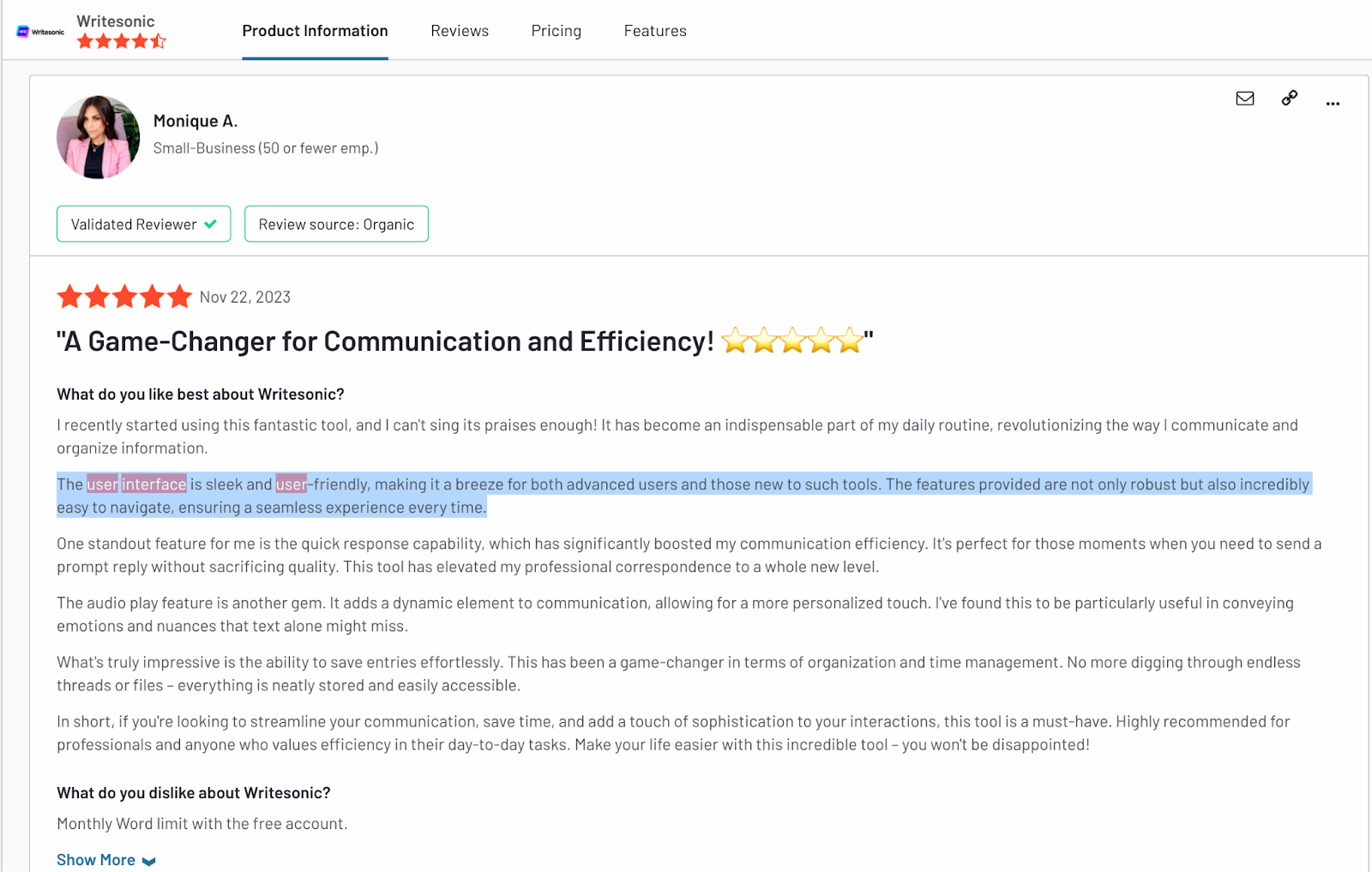Click the Validated Reviewer badge
Viewport: 1372px width, 872px height.
click(144, 224)
